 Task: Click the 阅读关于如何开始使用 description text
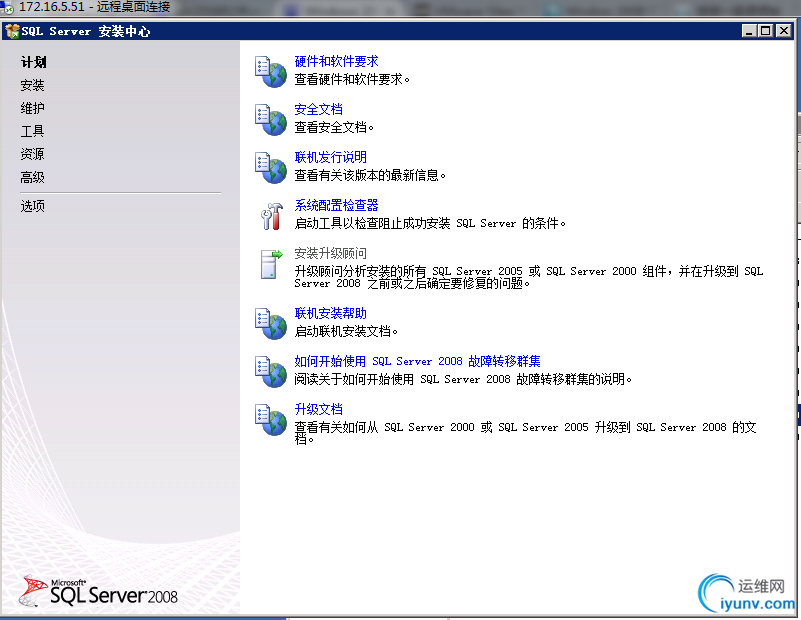(463, 379)
